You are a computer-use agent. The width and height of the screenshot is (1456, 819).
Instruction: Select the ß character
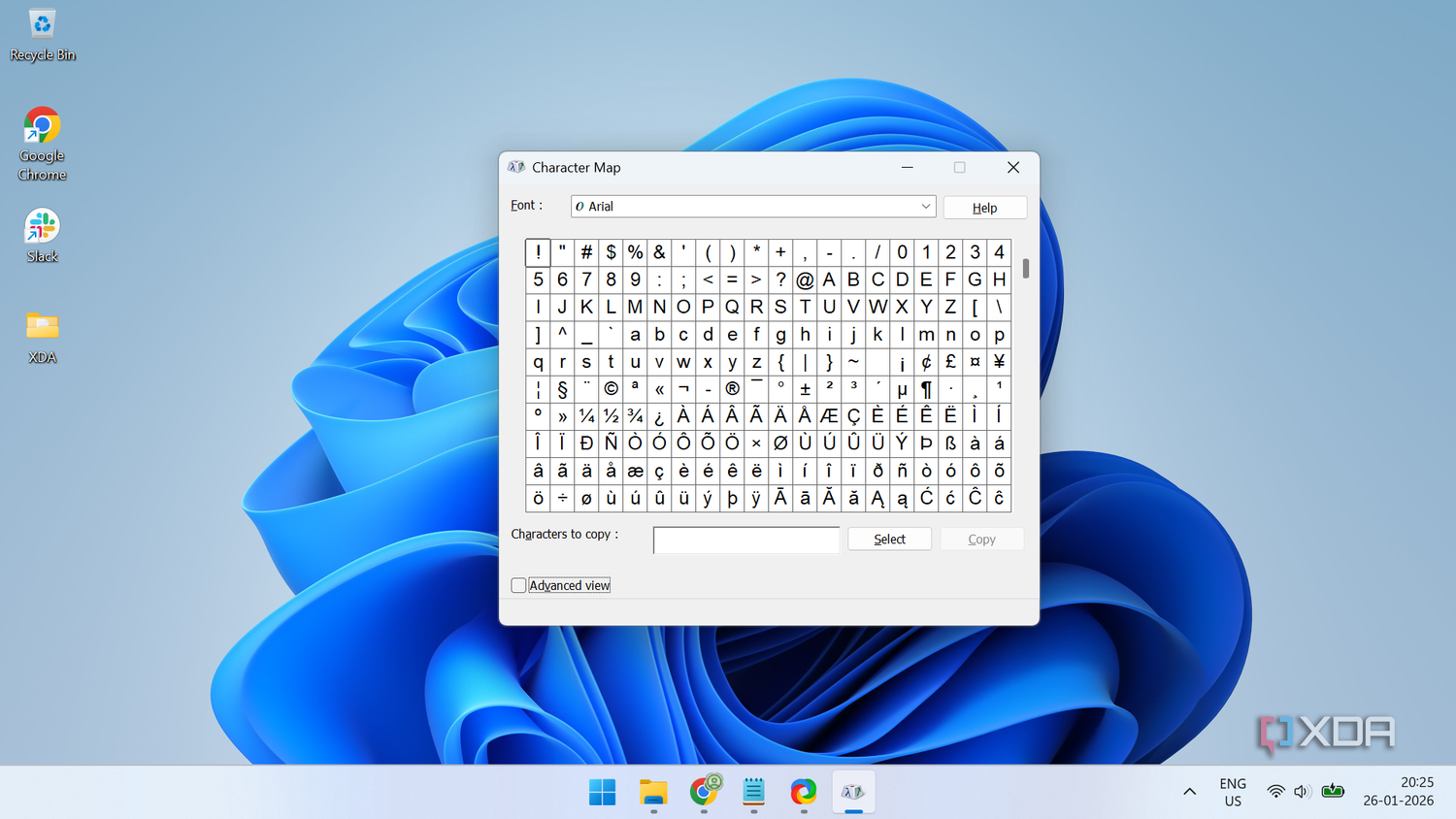click(950, 443)
